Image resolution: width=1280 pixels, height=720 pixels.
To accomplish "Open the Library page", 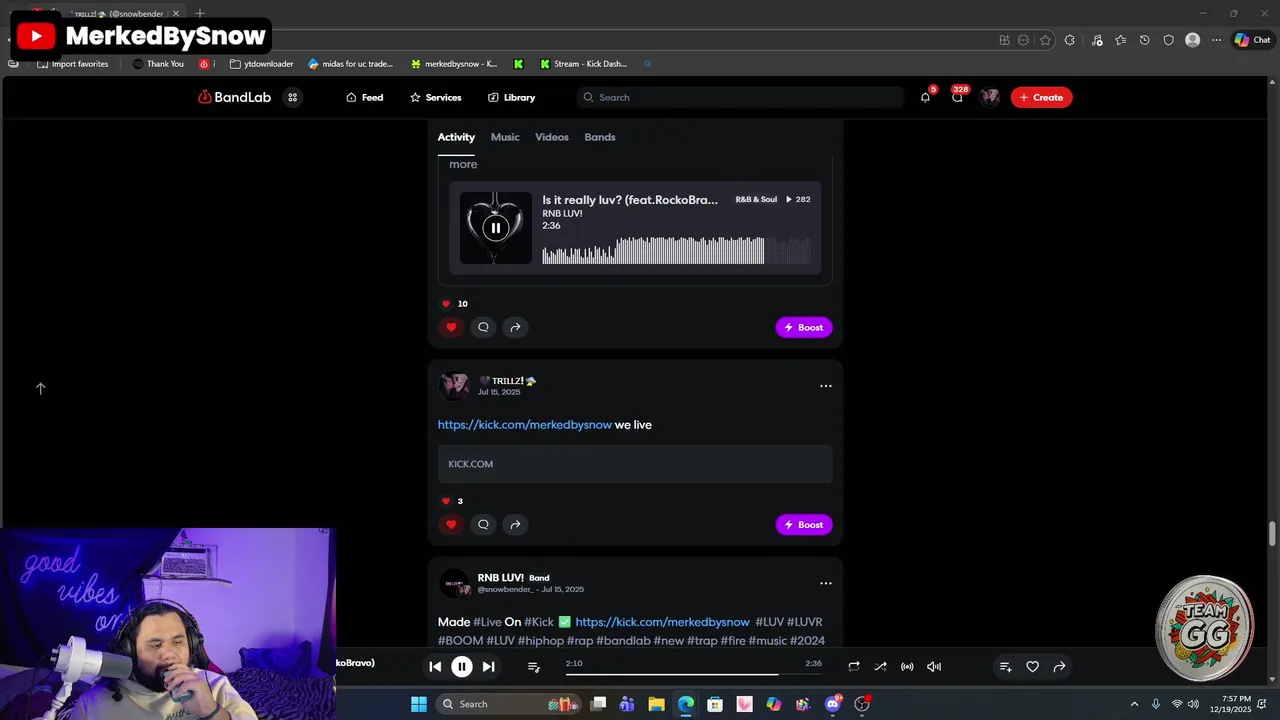I will point(511,97).
